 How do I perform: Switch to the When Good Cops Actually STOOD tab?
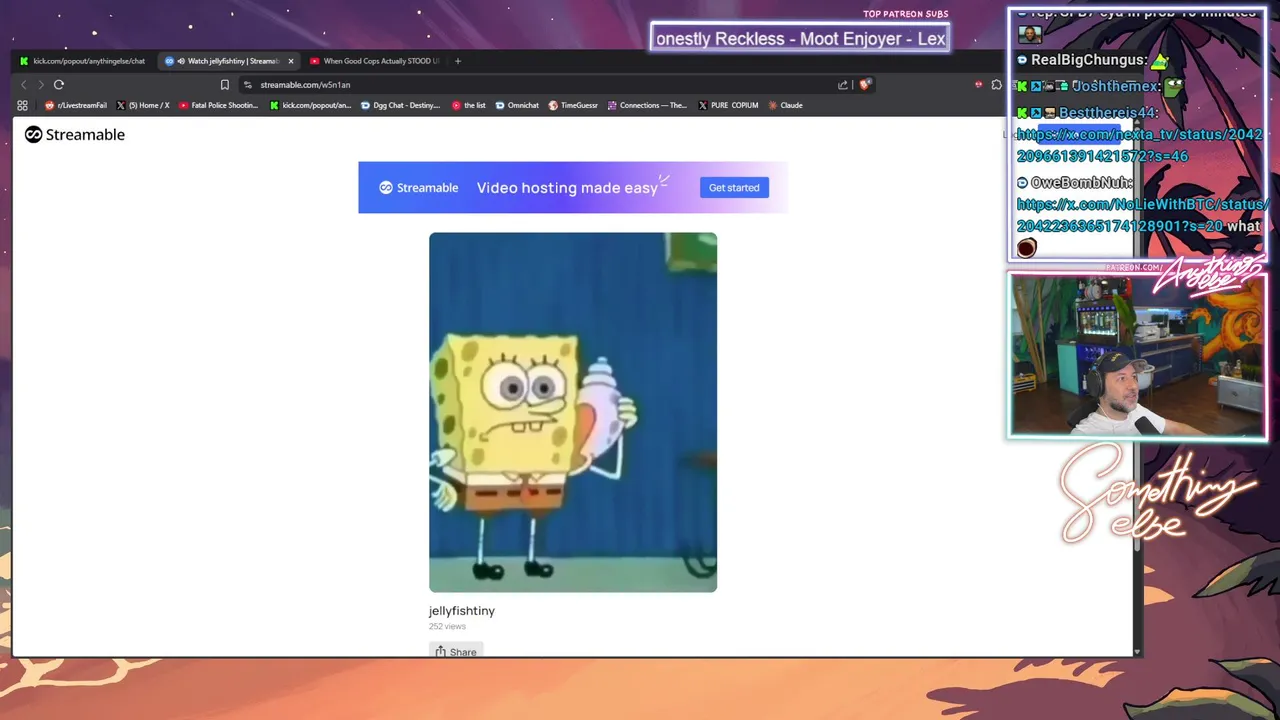pos(374,61)
